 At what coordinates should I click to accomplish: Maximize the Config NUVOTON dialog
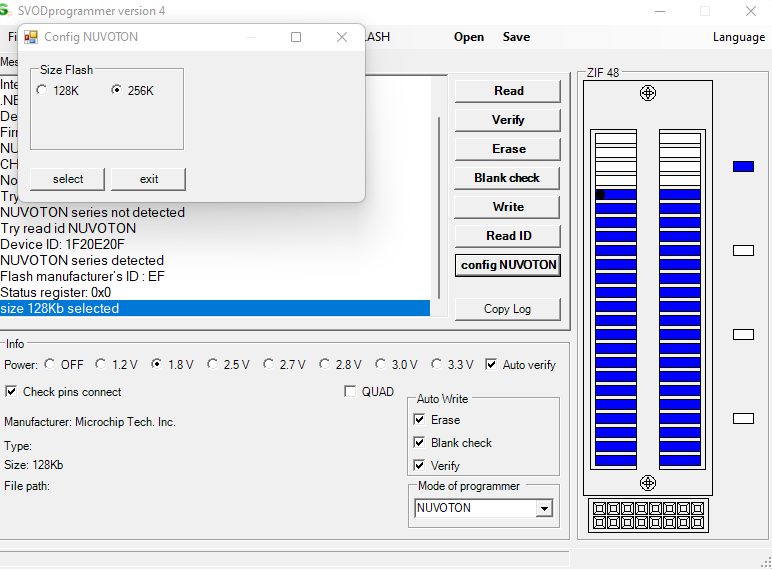coord(296,37)
